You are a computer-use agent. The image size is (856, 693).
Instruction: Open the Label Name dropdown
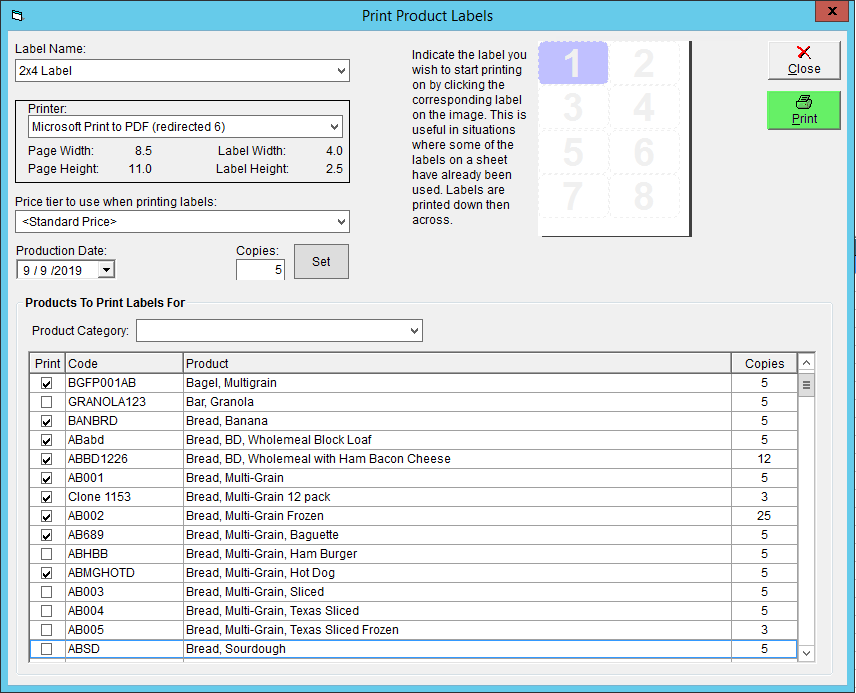pos(341,71)
